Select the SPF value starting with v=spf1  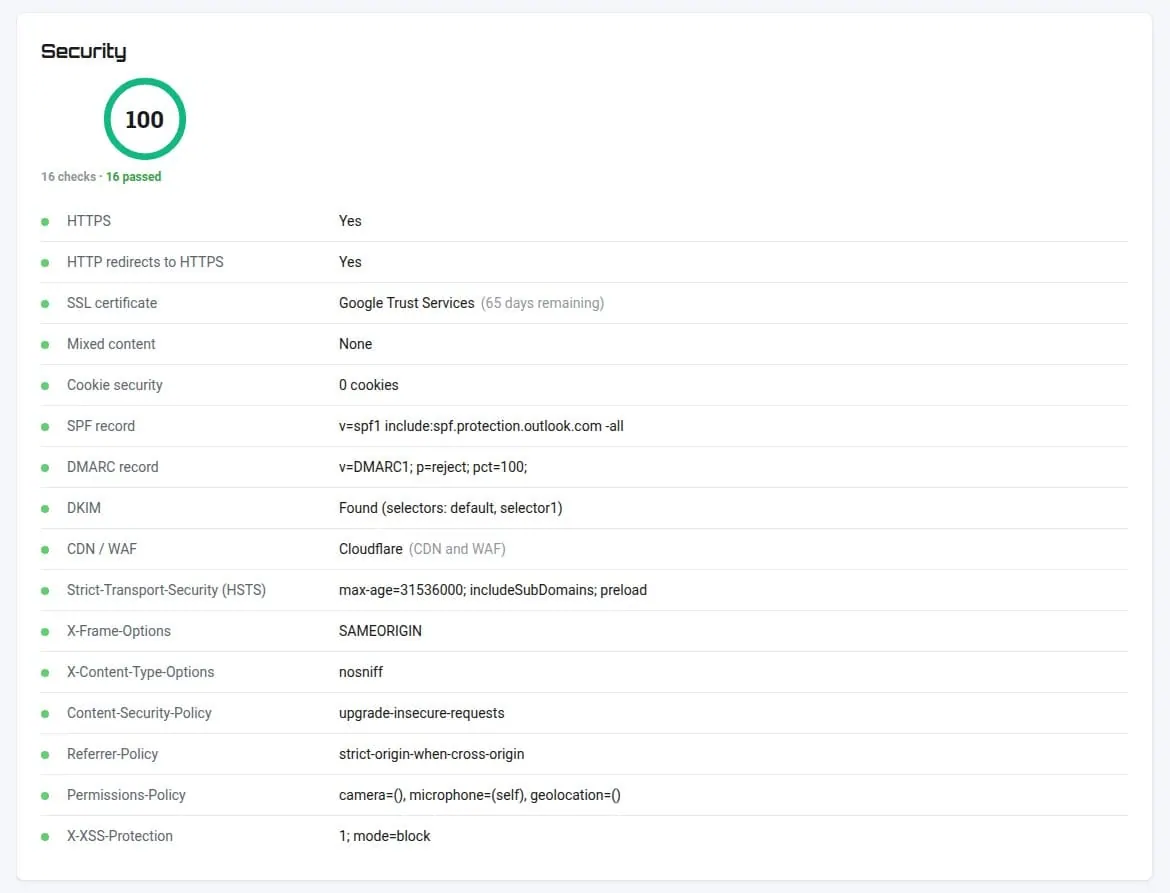[x=481, y=426]
